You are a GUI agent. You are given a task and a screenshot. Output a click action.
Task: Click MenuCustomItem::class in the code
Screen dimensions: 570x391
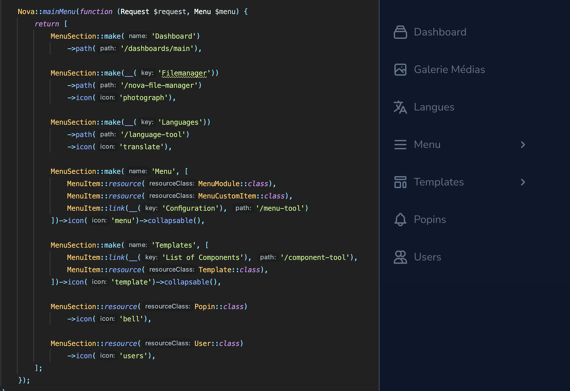(x=241, y=196)
